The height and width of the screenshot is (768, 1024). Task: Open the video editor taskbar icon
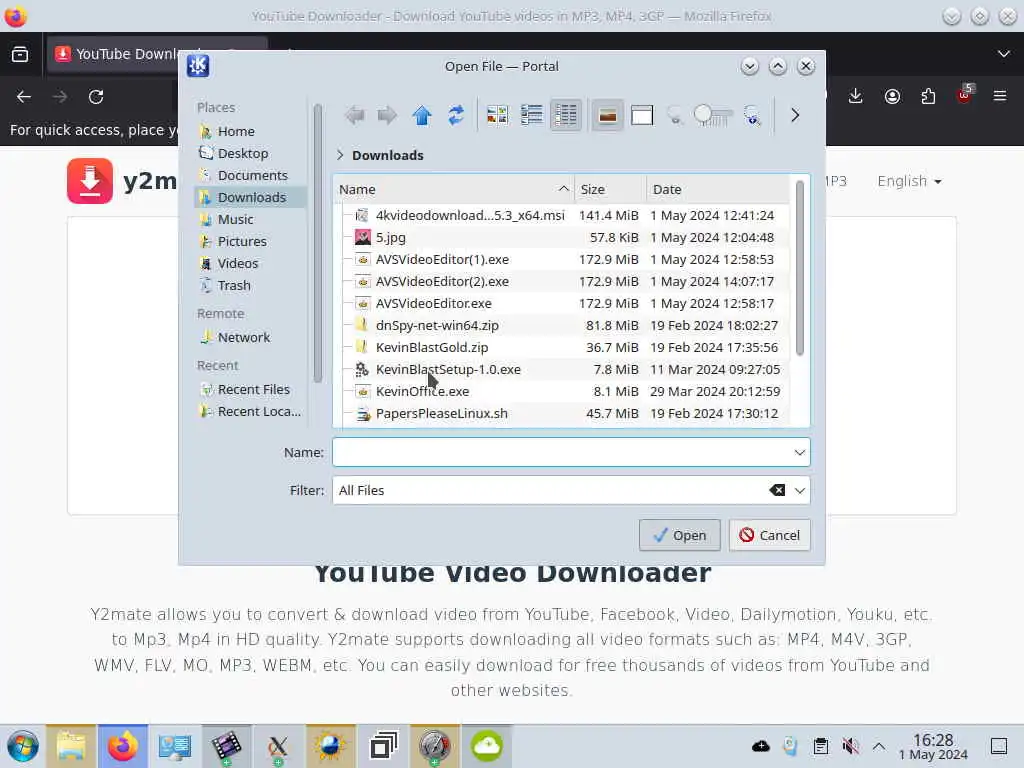pyautogui.click(x=226, y=746)
